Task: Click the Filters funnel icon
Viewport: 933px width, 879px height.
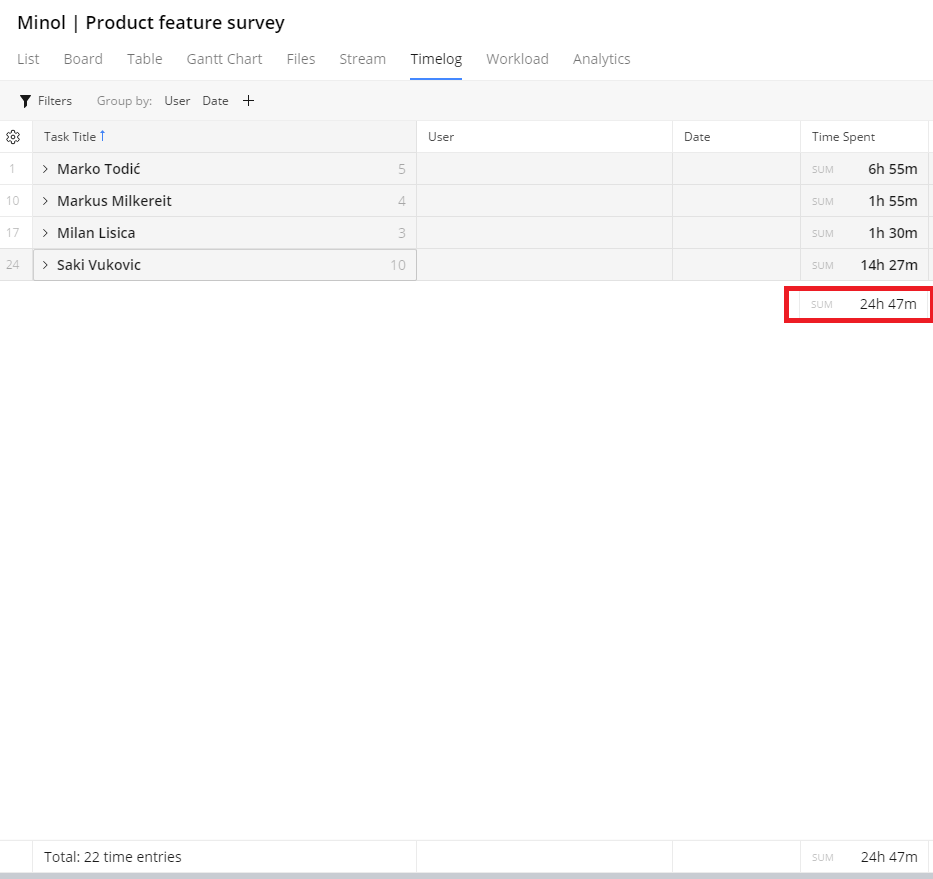Action: click(x=26, y=101)
